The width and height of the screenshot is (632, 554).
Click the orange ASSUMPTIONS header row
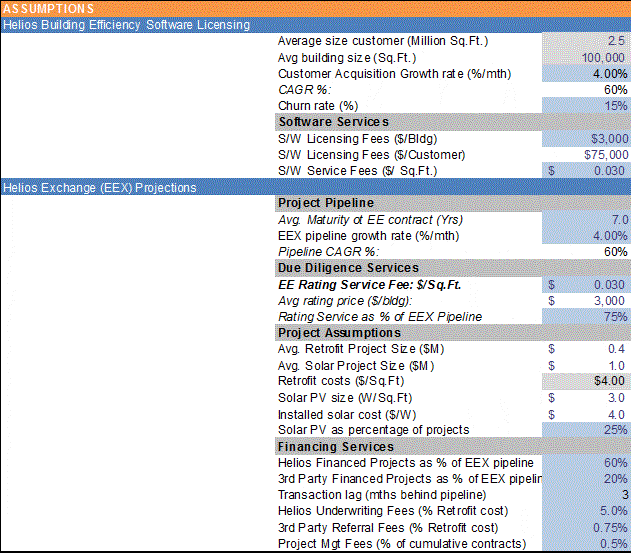tap(315, 8)
